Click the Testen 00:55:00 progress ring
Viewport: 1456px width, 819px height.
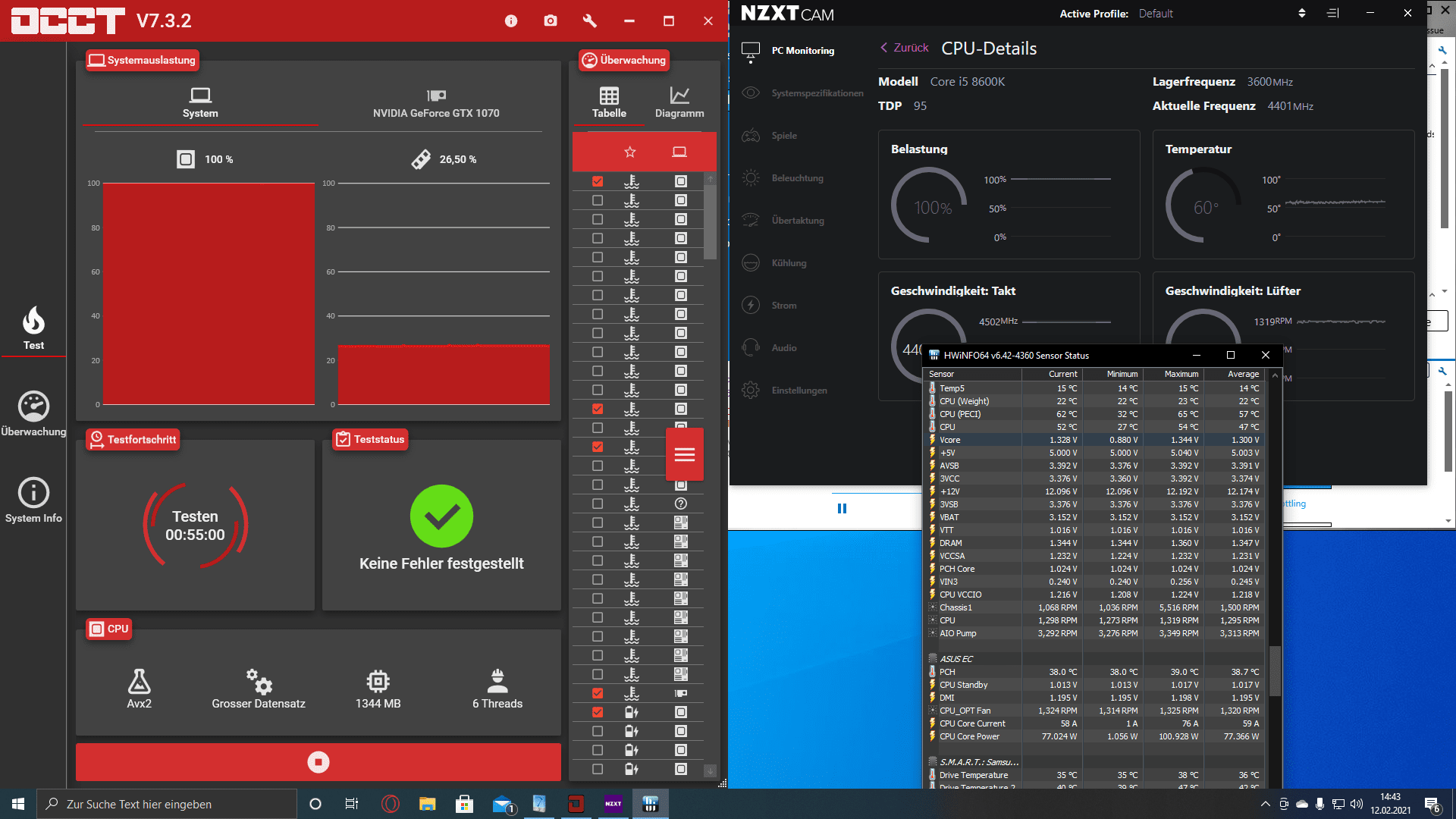tap(196, 526)
